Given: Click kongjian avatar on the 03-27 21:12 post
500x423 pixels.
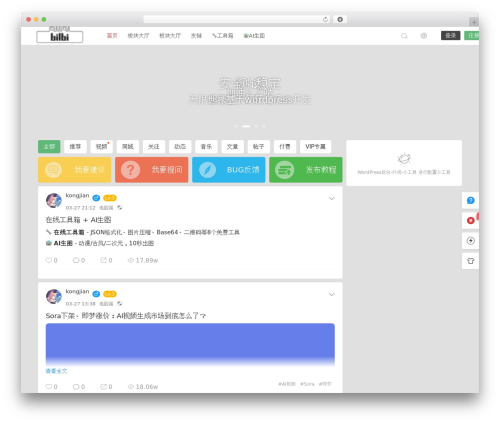Looking at the screenshot, I should (54, 200).
